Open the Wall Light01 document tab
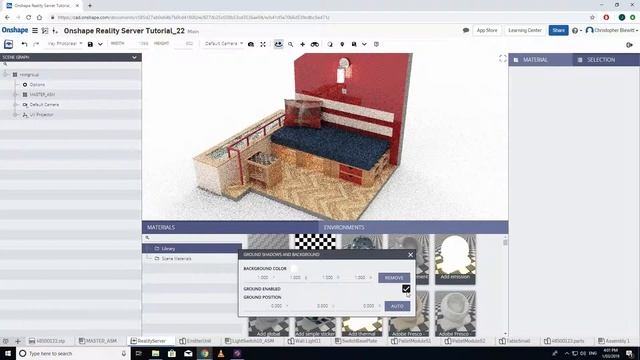 point(307,341)
